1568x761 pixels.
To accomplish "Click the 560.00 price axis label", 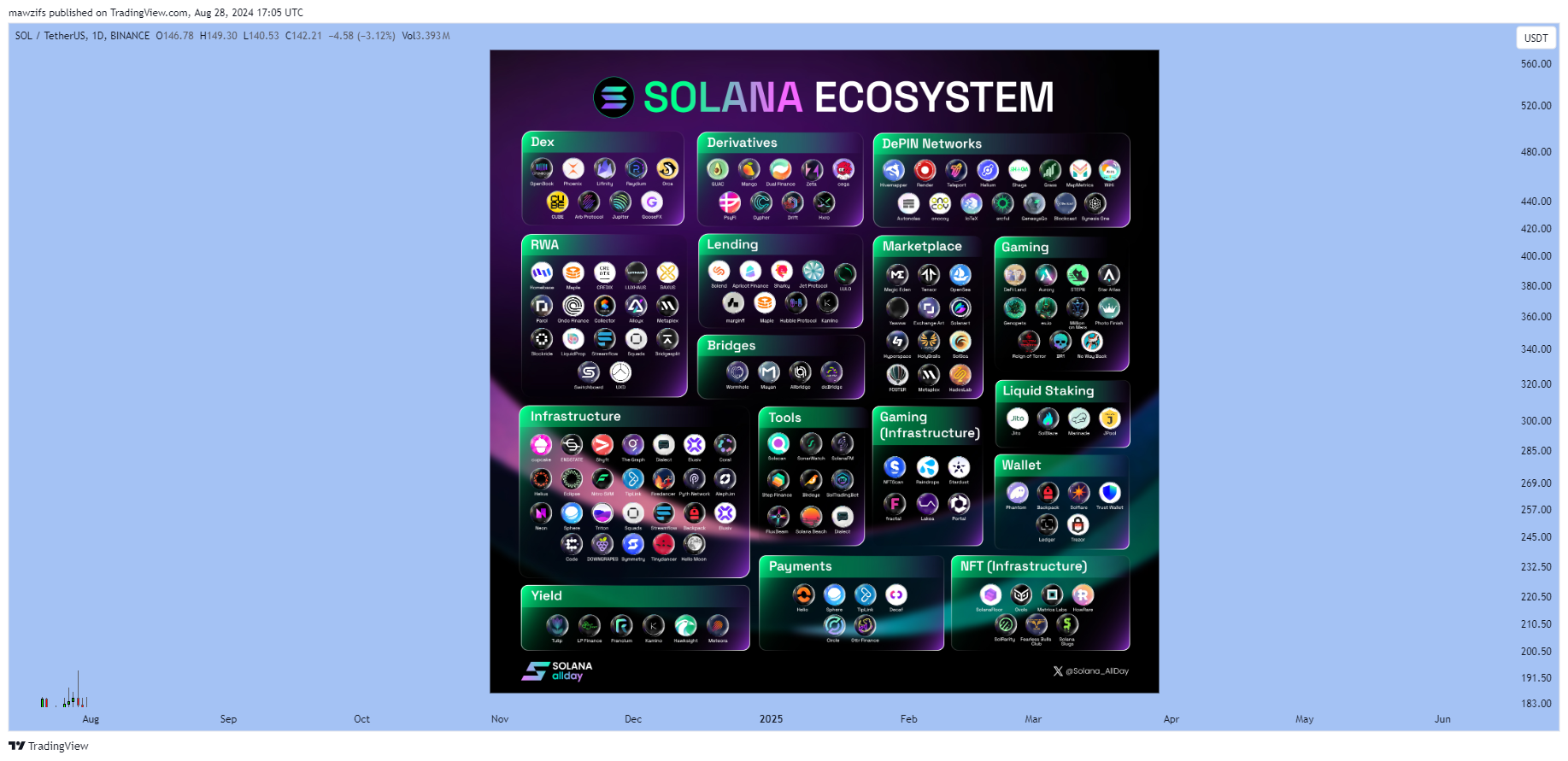I will click(1536, 64).
